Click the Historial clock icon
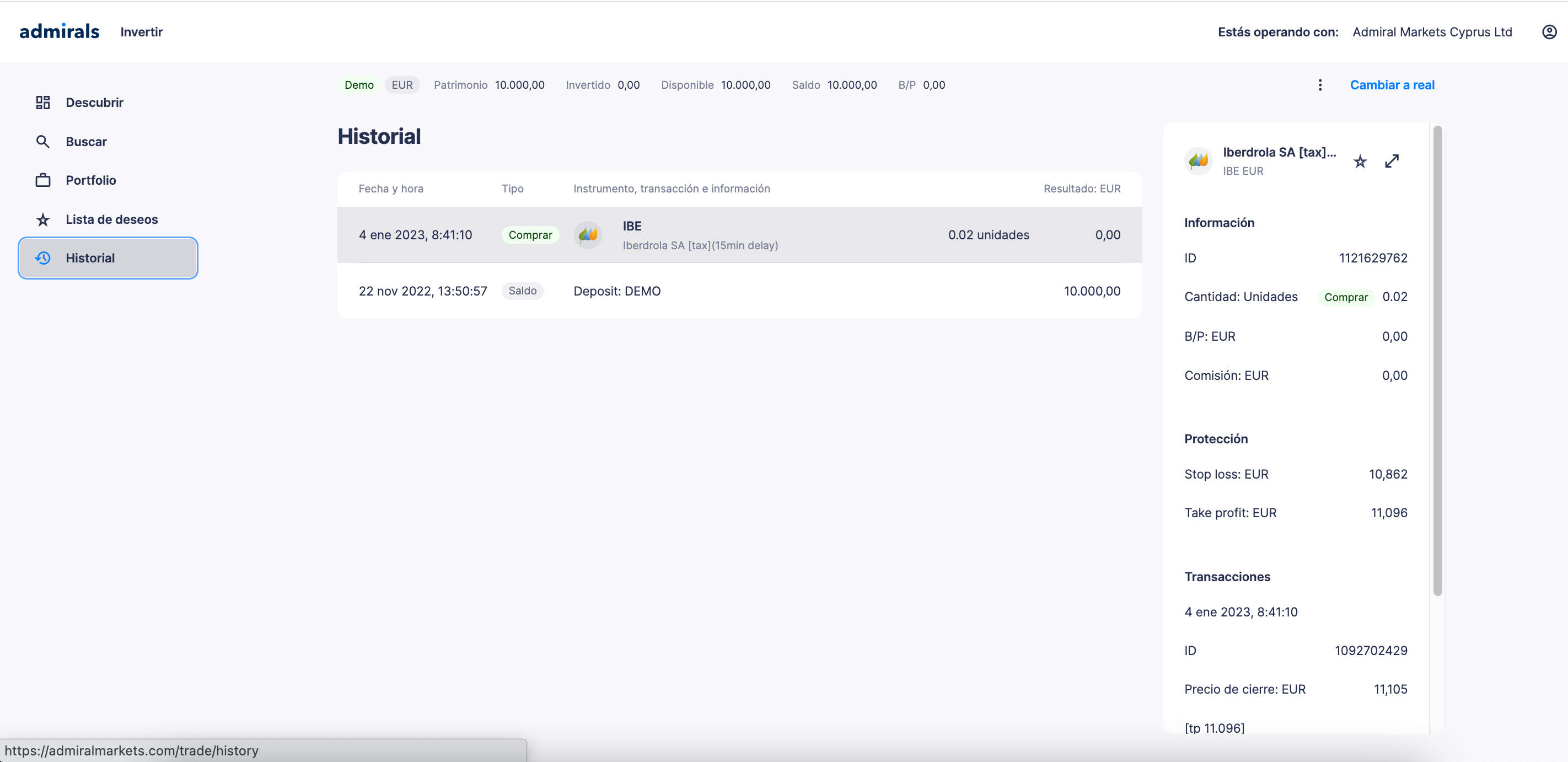Image resolution: width=1568 pixels, height=762 pixels. (x=42, y=258)
